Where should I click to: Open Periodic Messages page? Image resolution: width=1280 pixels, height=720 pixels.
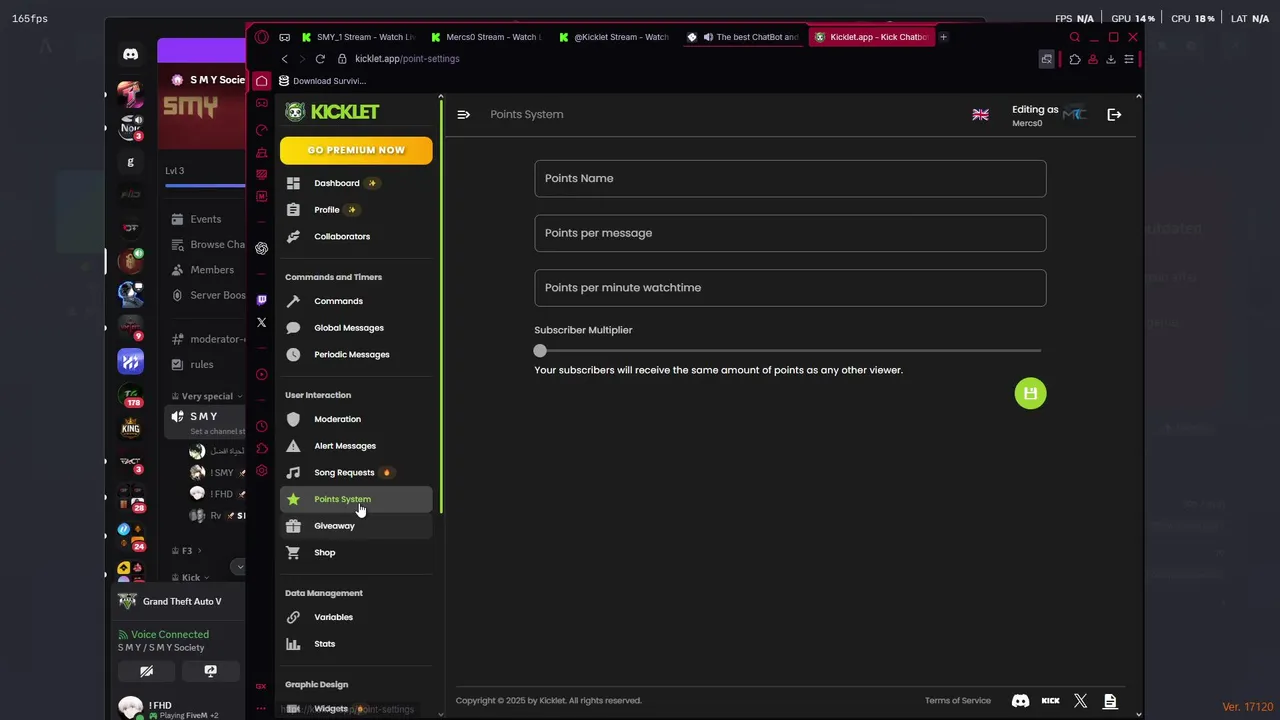(x=356, y=355)
